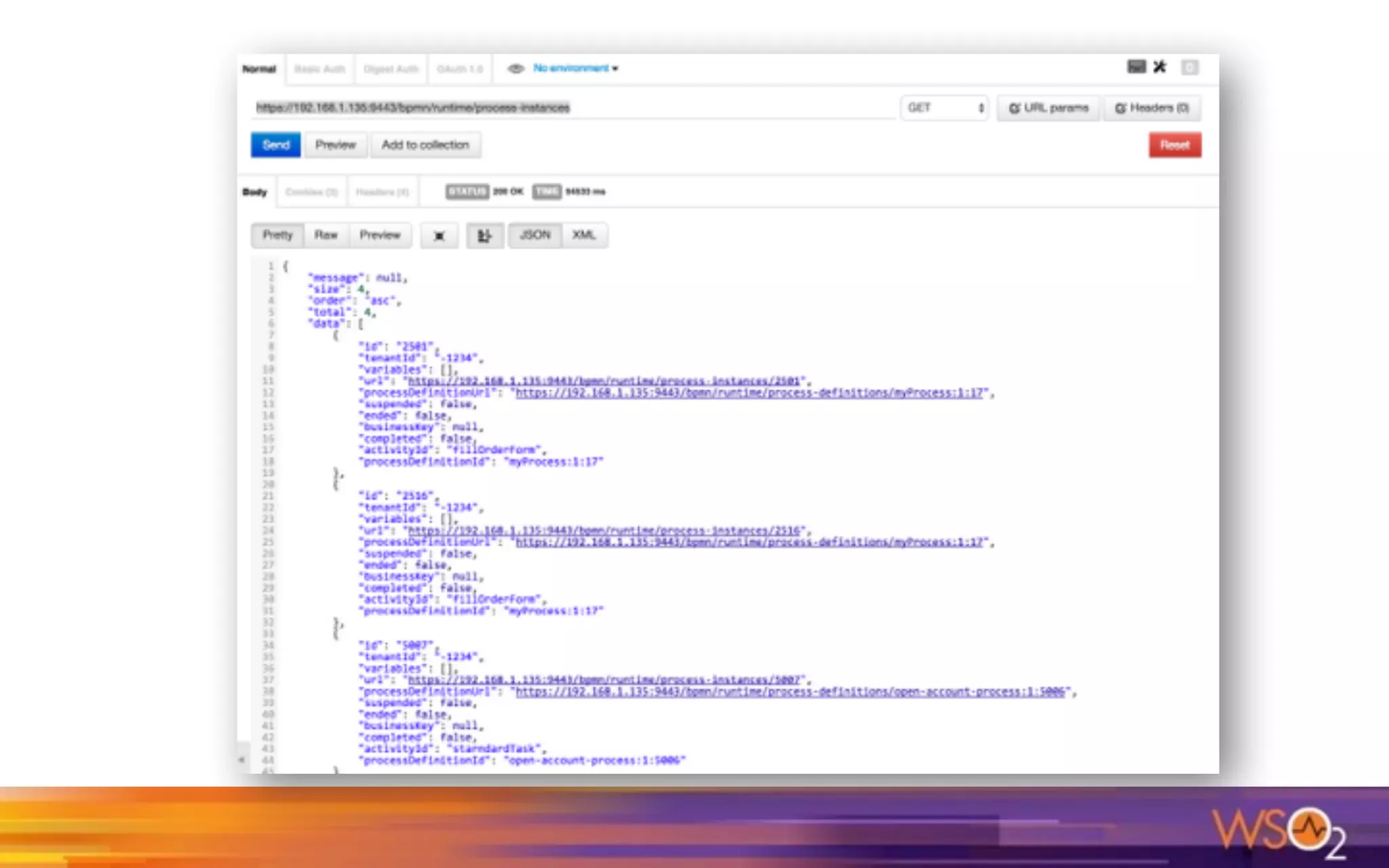Viewport: 1389px width, 868px height.
Task: Toggle the line wrap icon button
Action: click(484, 235)
